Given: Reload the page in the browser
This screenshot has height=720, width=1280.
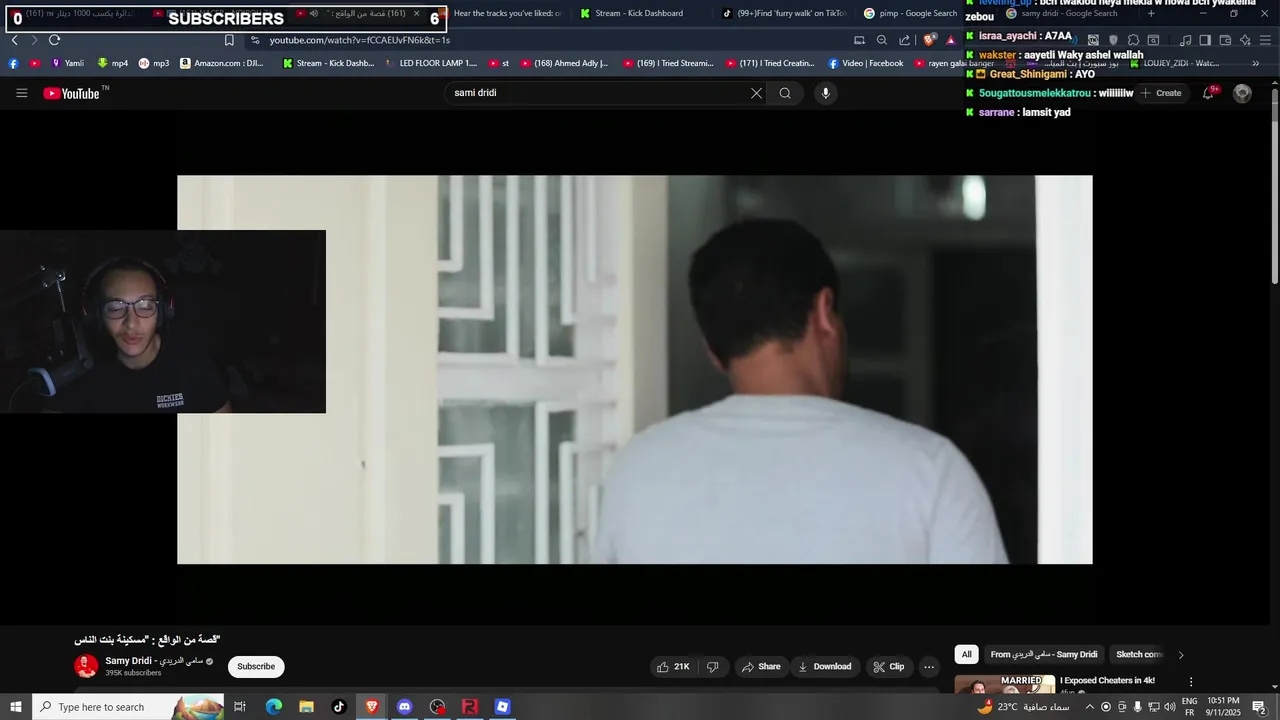Looking at the screenshot, I should click(54, 40).
